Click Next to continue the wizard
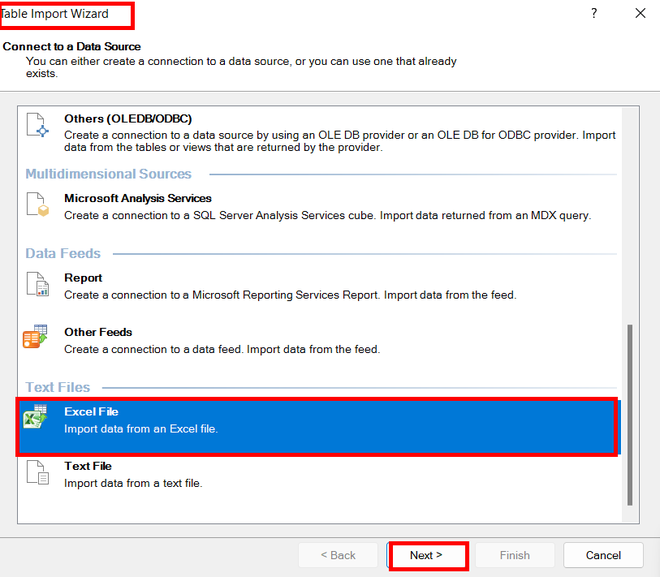 tap(426, 555)
